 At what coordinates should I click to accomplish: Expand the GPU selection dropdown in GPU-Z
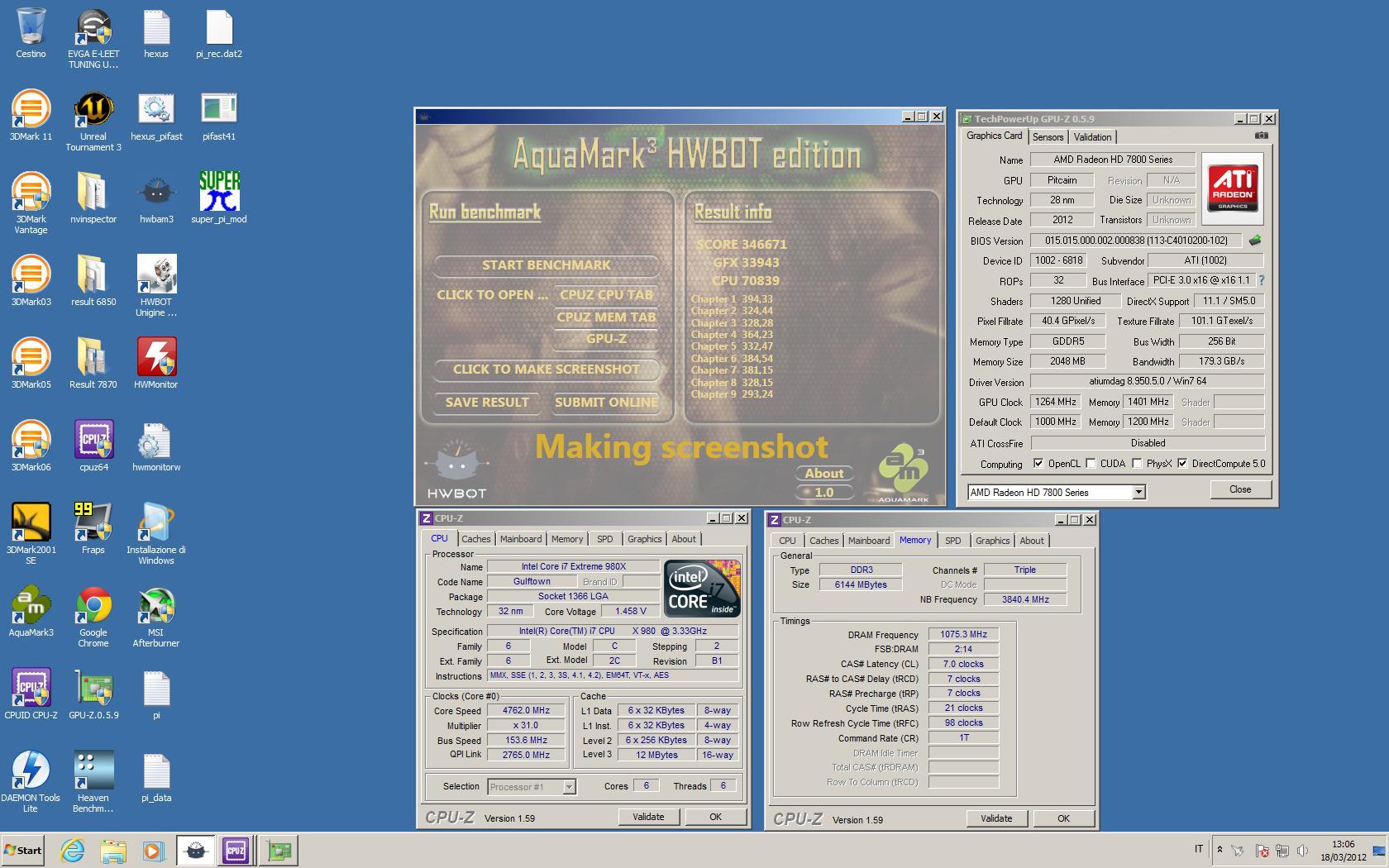pyautogui.click(x=1138, y=492)
